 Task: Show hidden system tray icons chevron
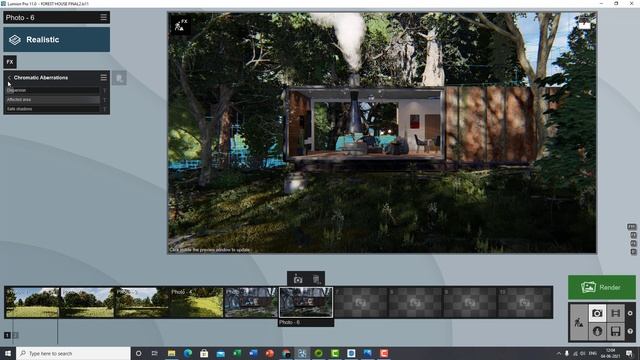(558, 353)
